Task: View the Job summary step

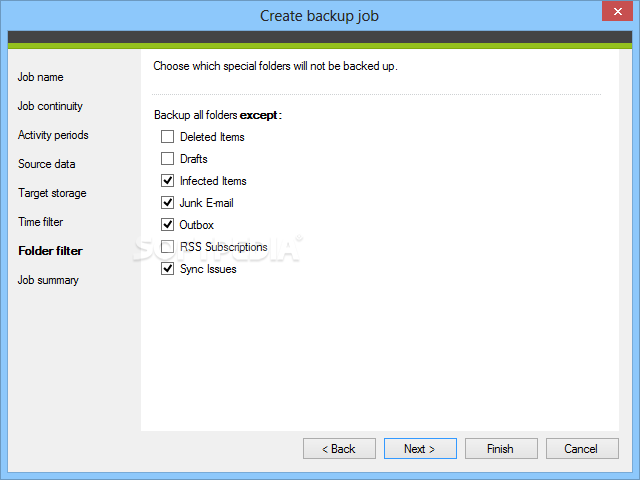Action: [48, 280]
